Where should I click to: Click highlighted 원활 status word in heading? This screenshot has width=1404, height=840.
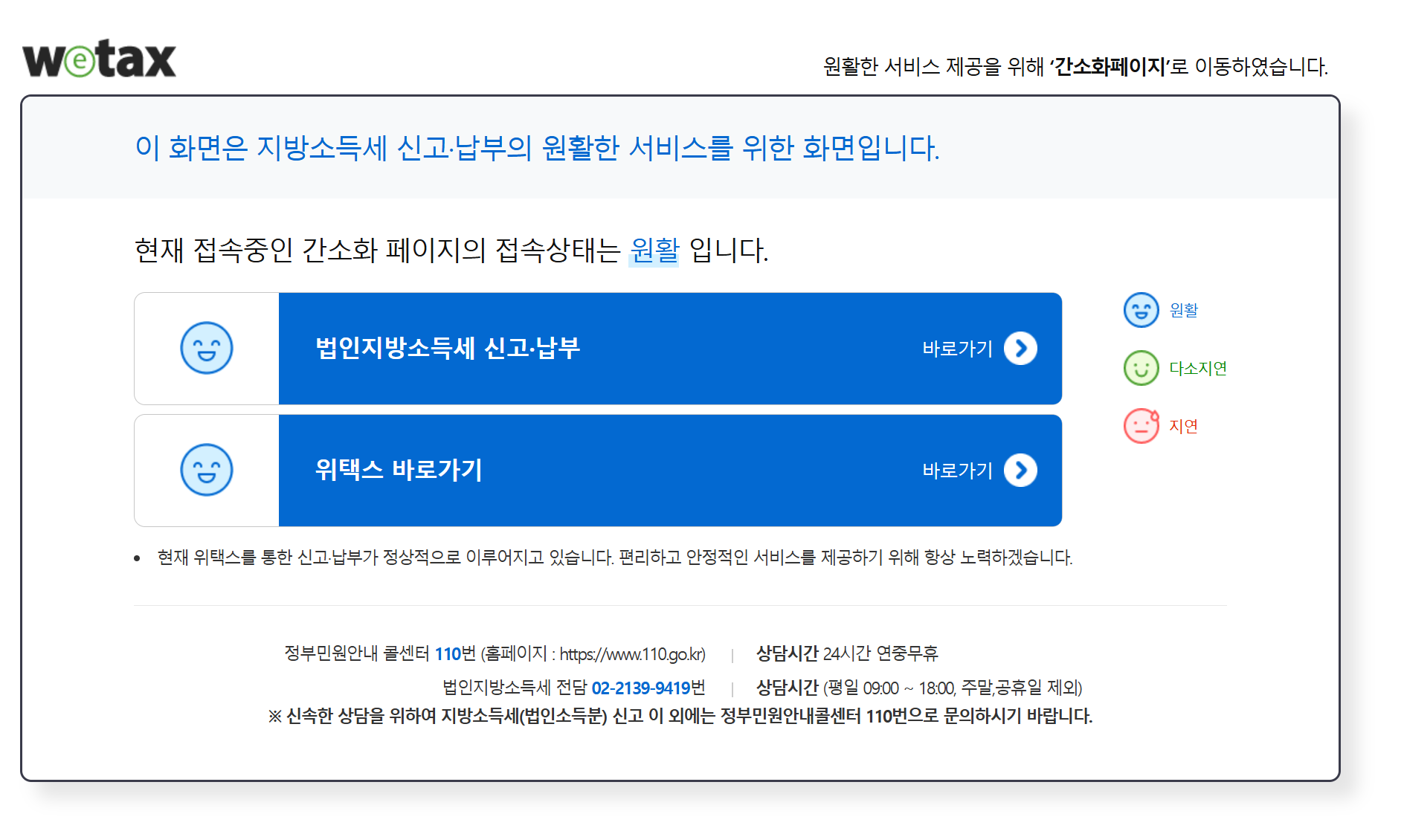coord(654,250)
